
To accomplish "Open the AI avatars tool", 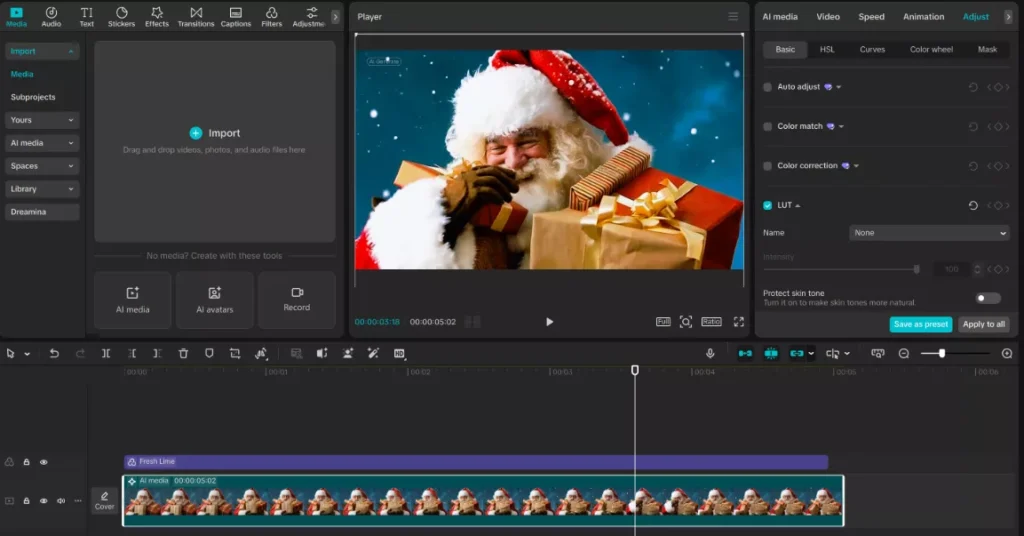I will click(x=214, y=300).
